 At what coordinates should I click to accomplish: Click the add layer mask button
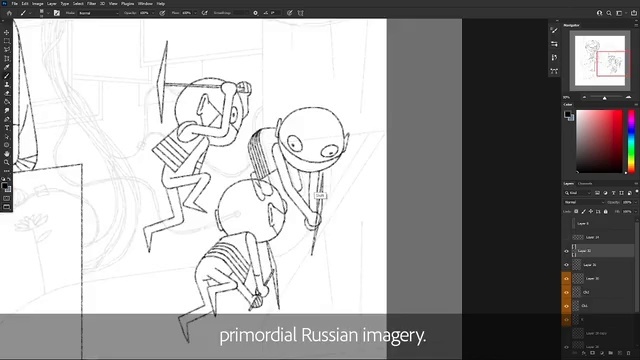[593, 353]
